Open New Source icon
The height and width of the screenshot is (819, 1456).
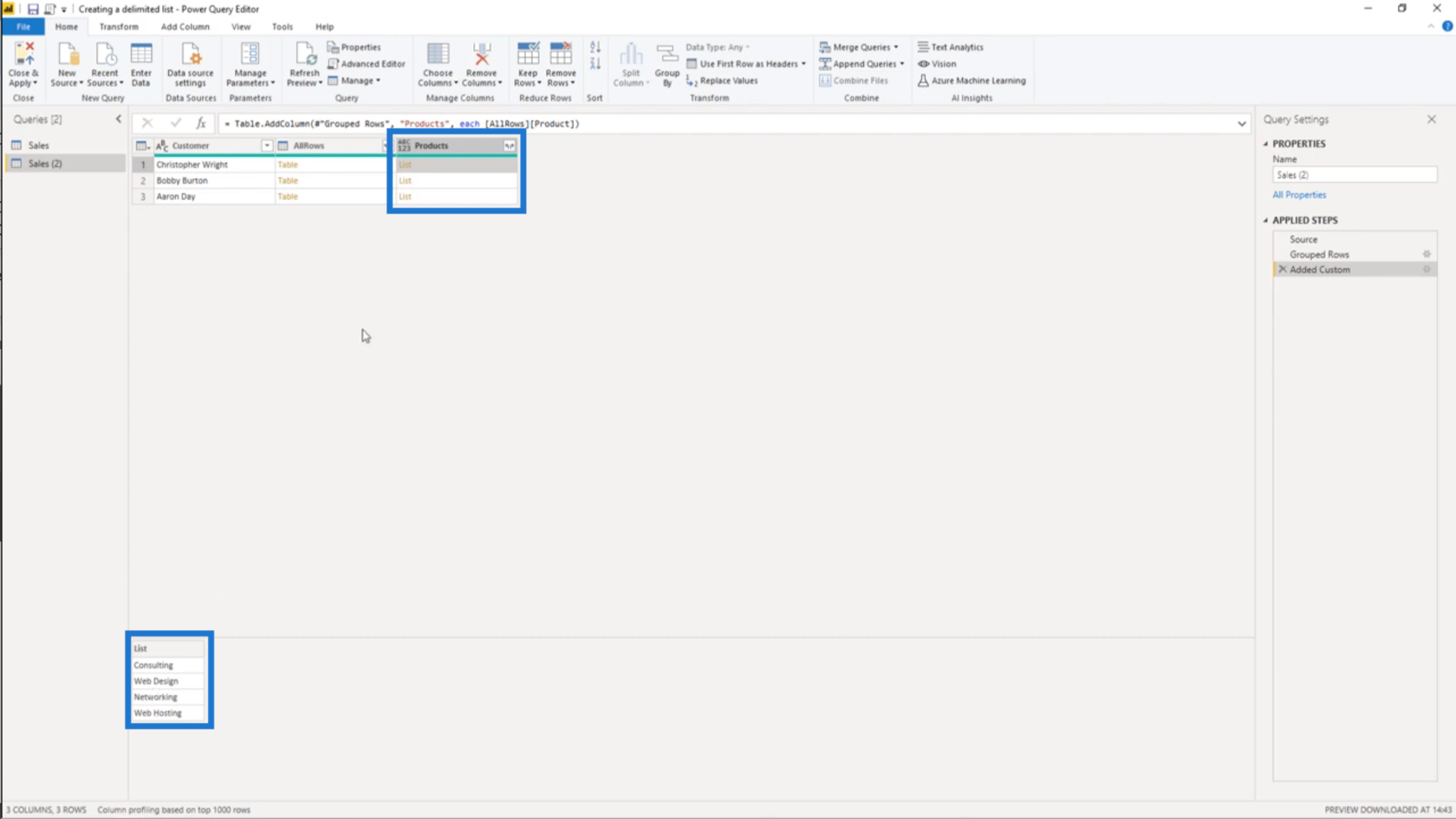(x=67, y=55)
